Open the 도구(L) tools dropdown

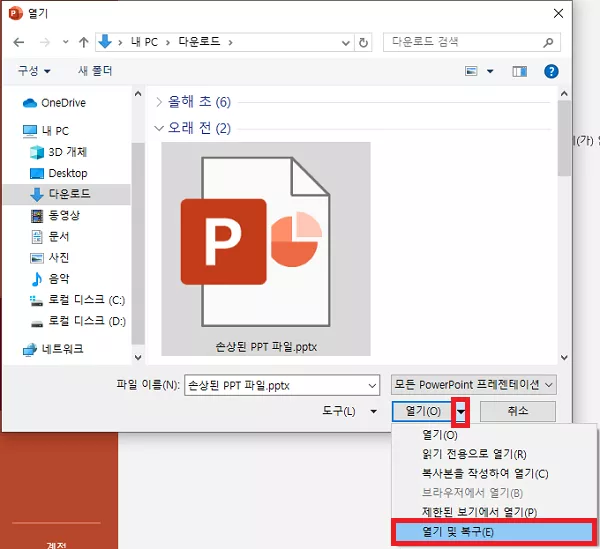[349, 412]
